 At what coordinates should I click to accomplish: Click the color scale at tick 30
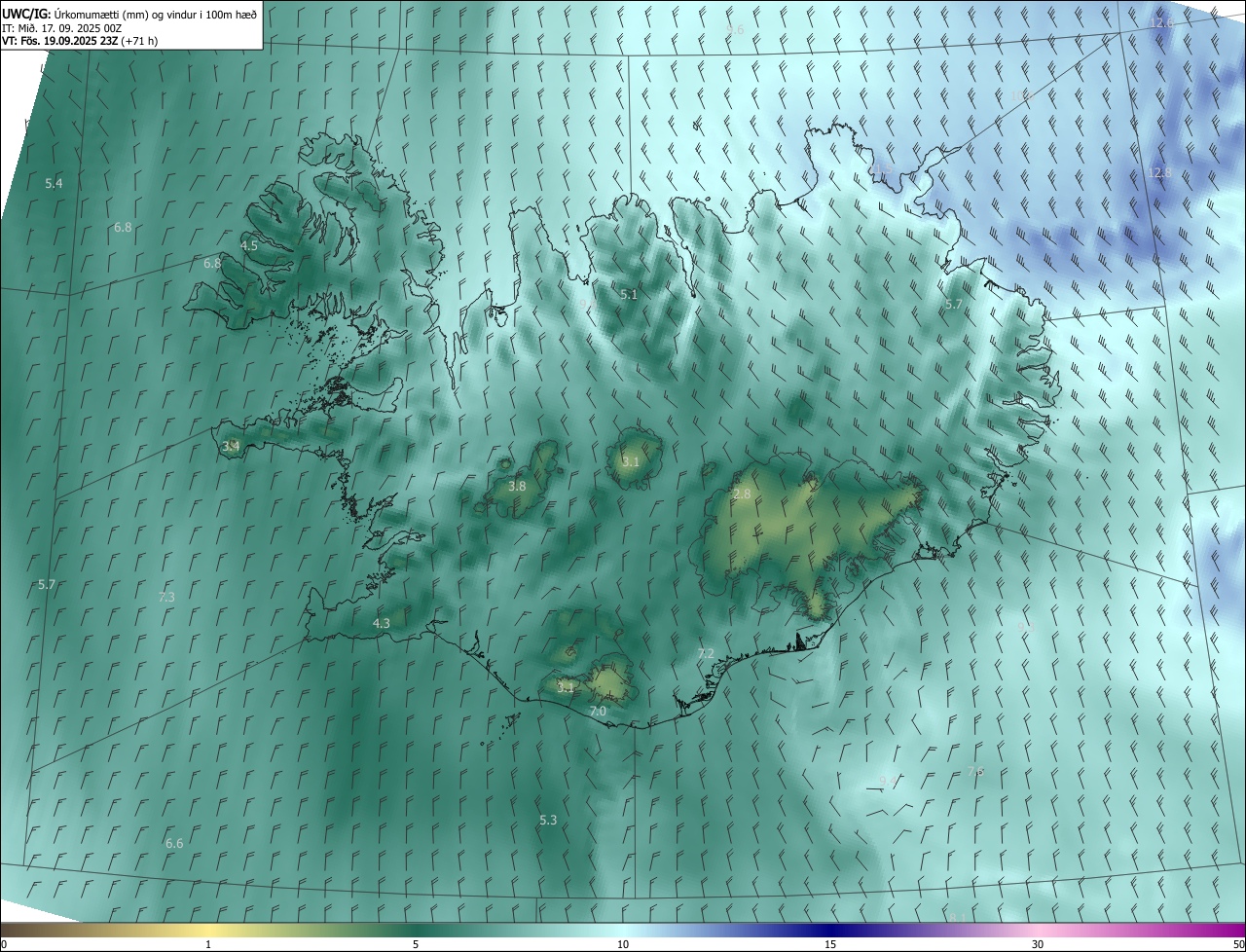point(1038,944)
